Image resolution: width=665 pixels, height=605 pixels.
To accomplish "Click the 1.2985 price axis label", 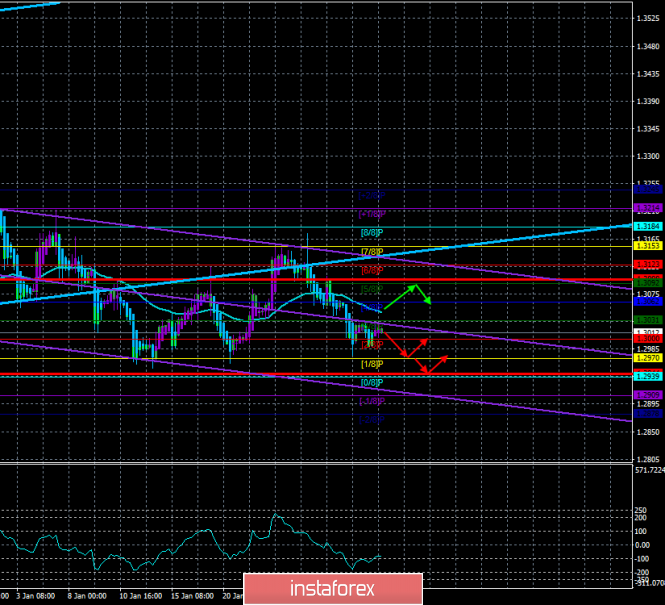I will tap(648, 349).
